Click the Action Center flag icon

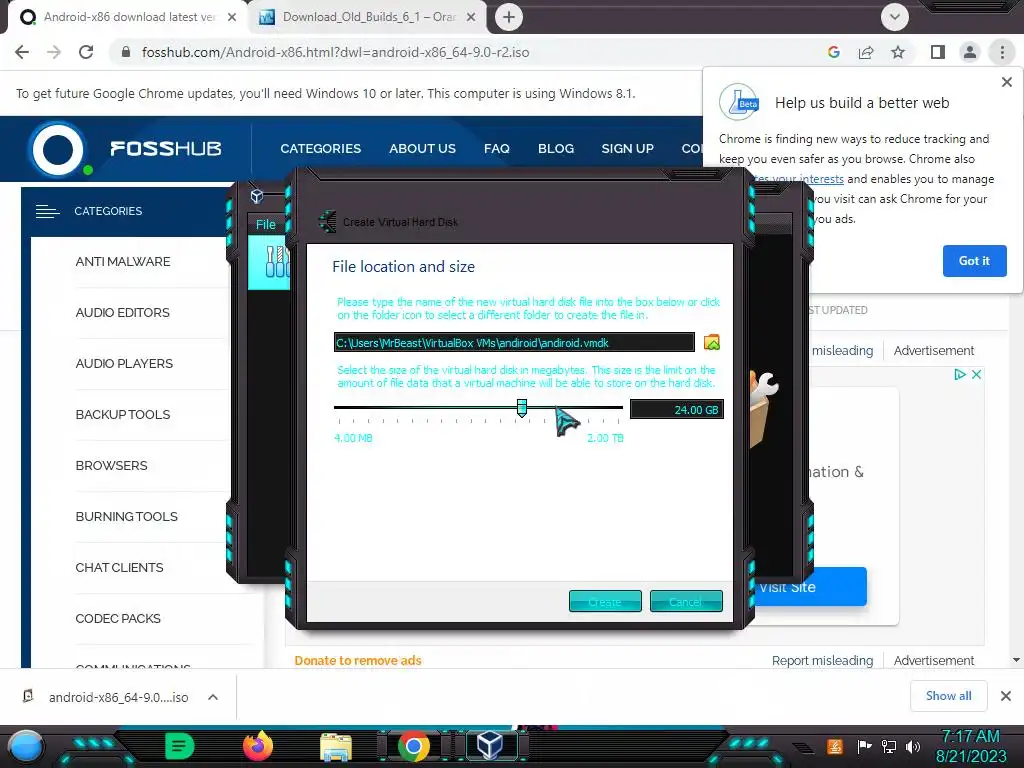[x=864, y=746]
